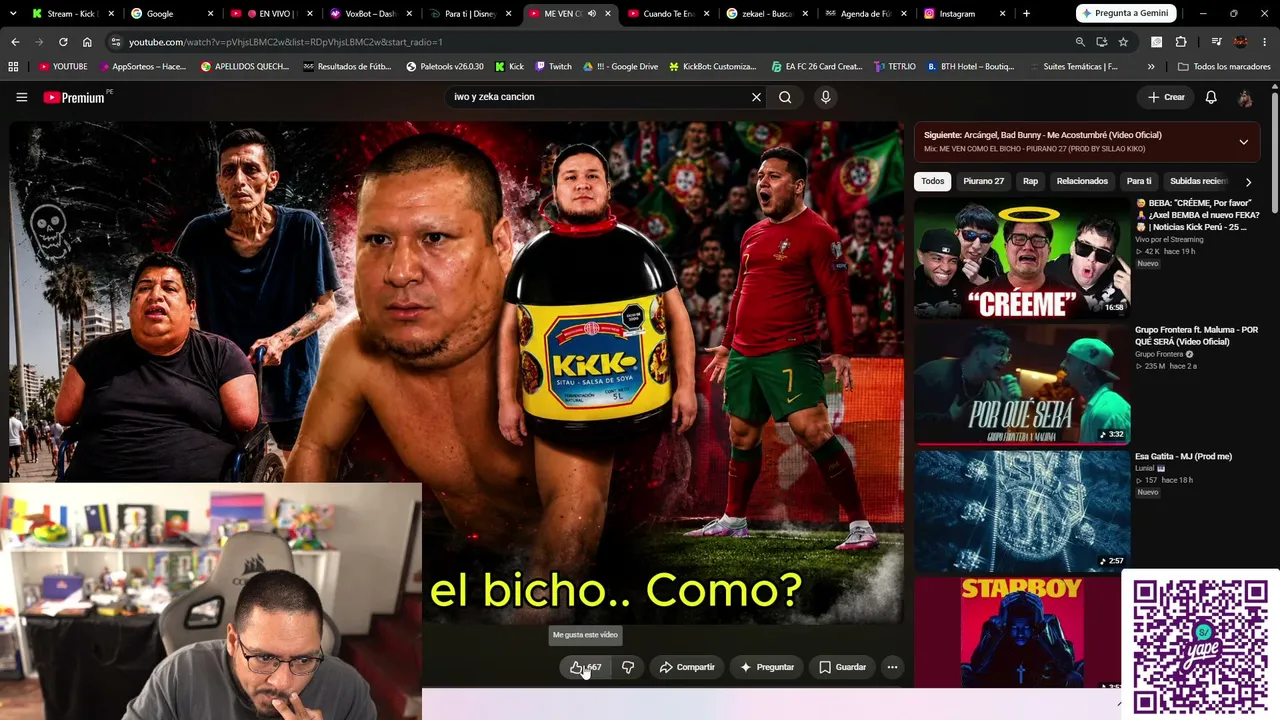Clear the YouTube search box text
The width and height of the screenshot is (1280, 720).
point(756,97)
